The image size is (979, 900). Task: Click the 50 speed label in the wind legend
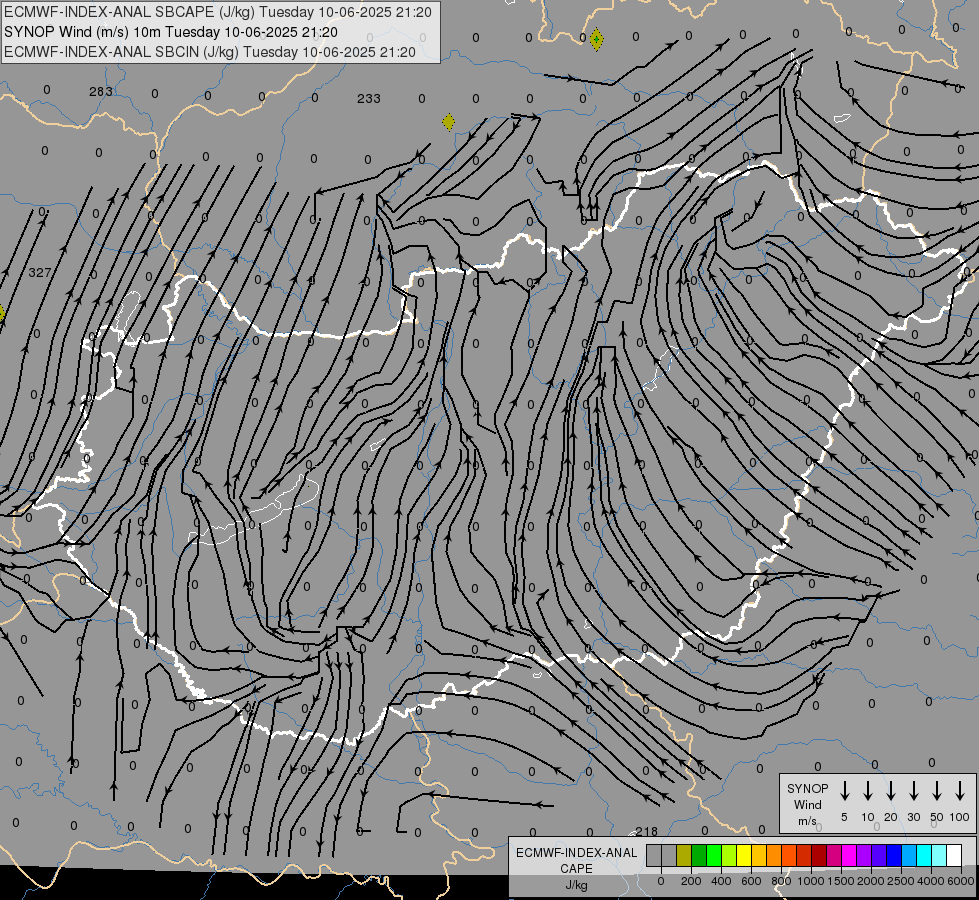coord(937,817)
